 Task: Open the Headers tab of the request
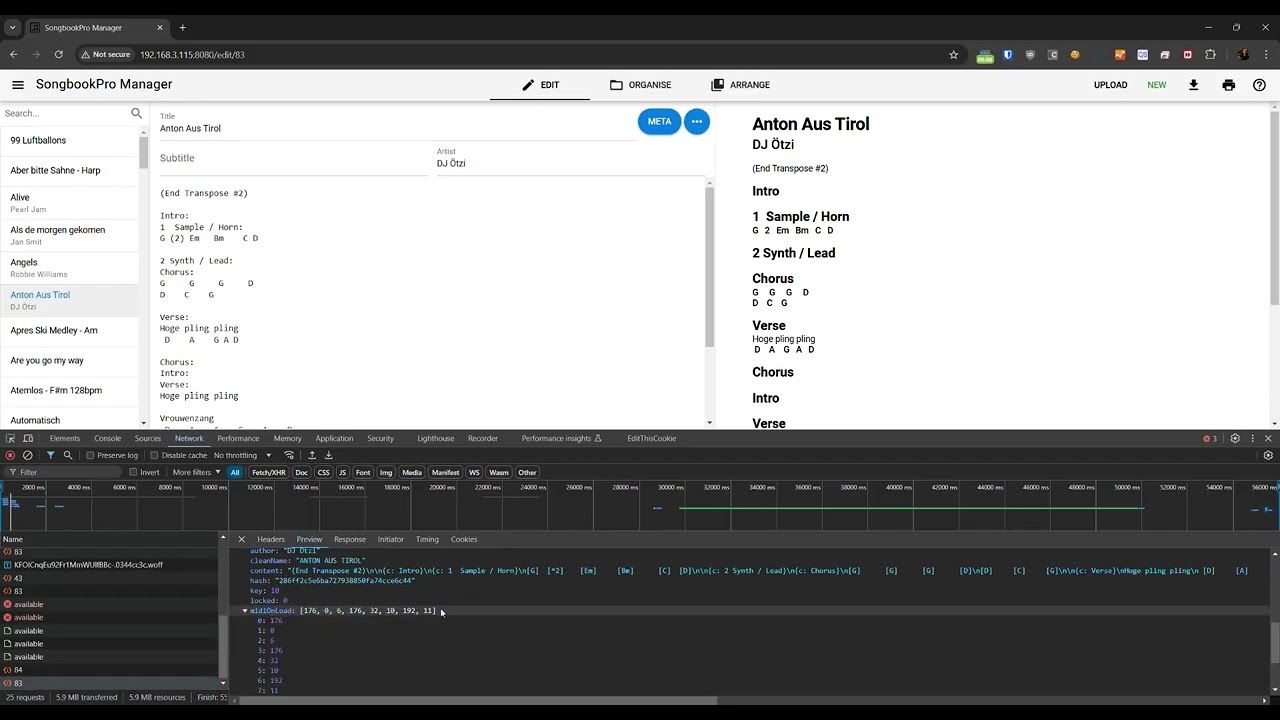pyautogui.click(x=271, y=539)
